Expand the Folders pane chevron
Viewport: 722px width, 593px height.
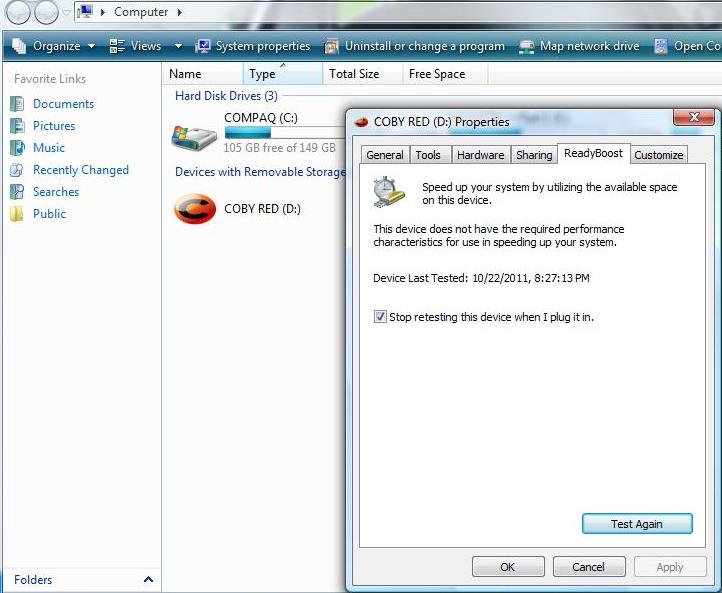(148, 579)
